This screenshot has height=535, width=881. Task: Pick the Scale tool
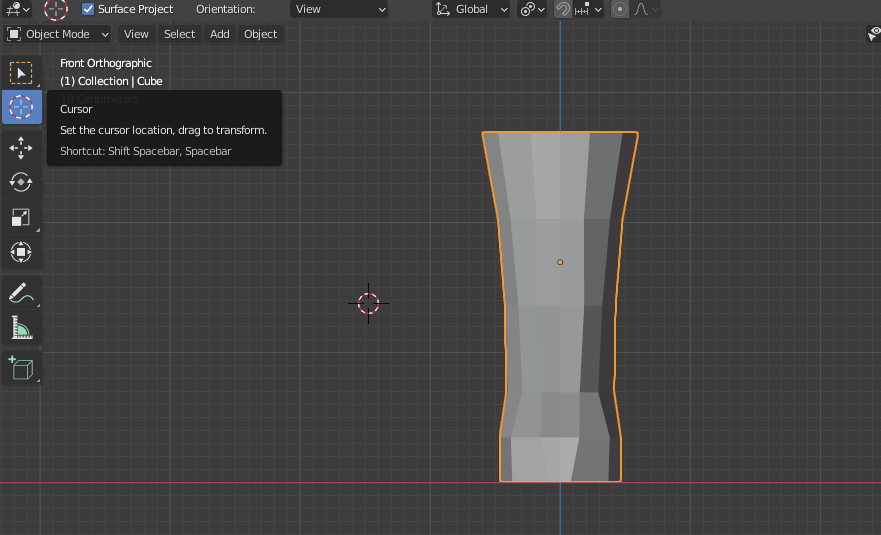(x=21, y=217)
